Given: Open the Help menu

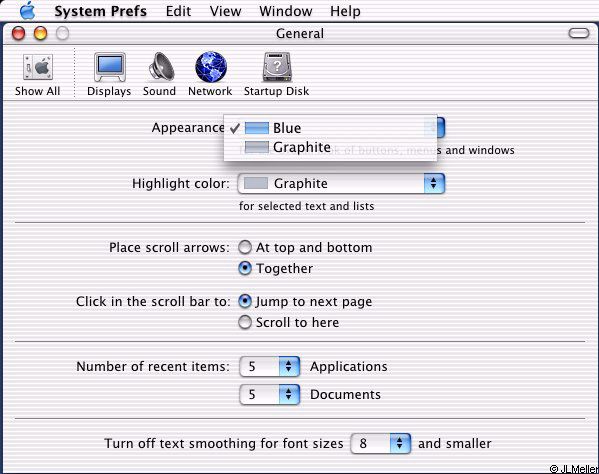Looking at the screenshot, I should [x=345, y=11].
